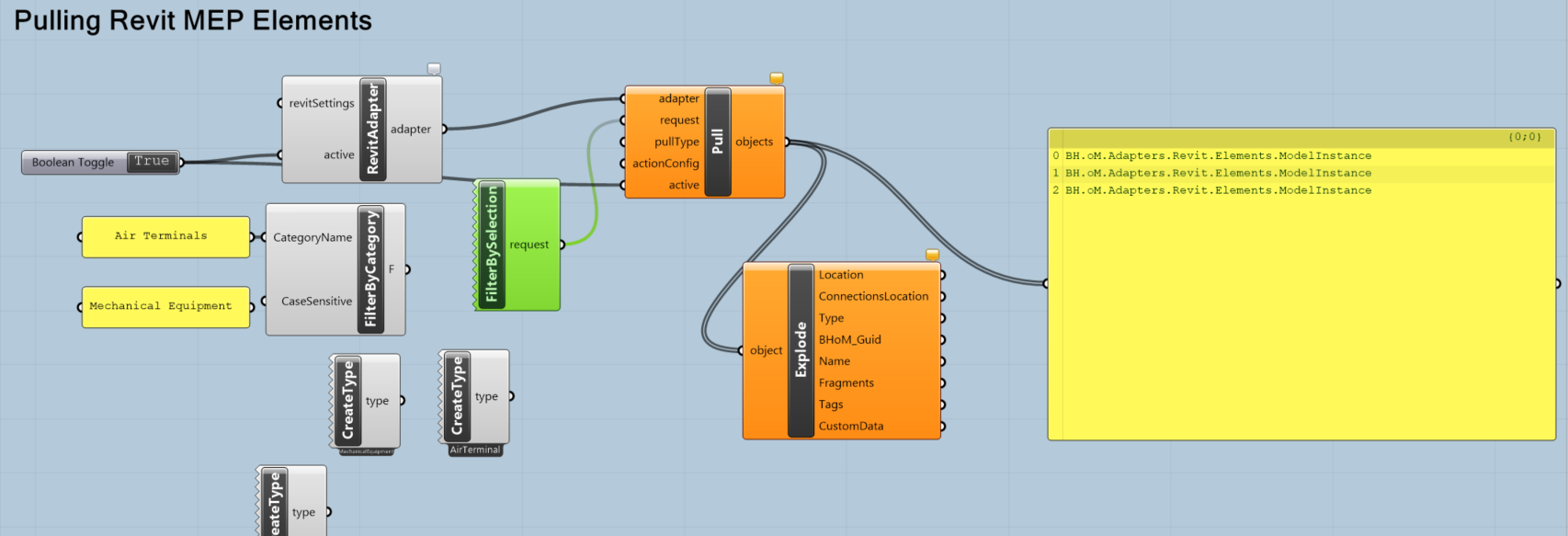
Task: Click the MechanicalEquipment label under CreateType
Action: (366, 451)
